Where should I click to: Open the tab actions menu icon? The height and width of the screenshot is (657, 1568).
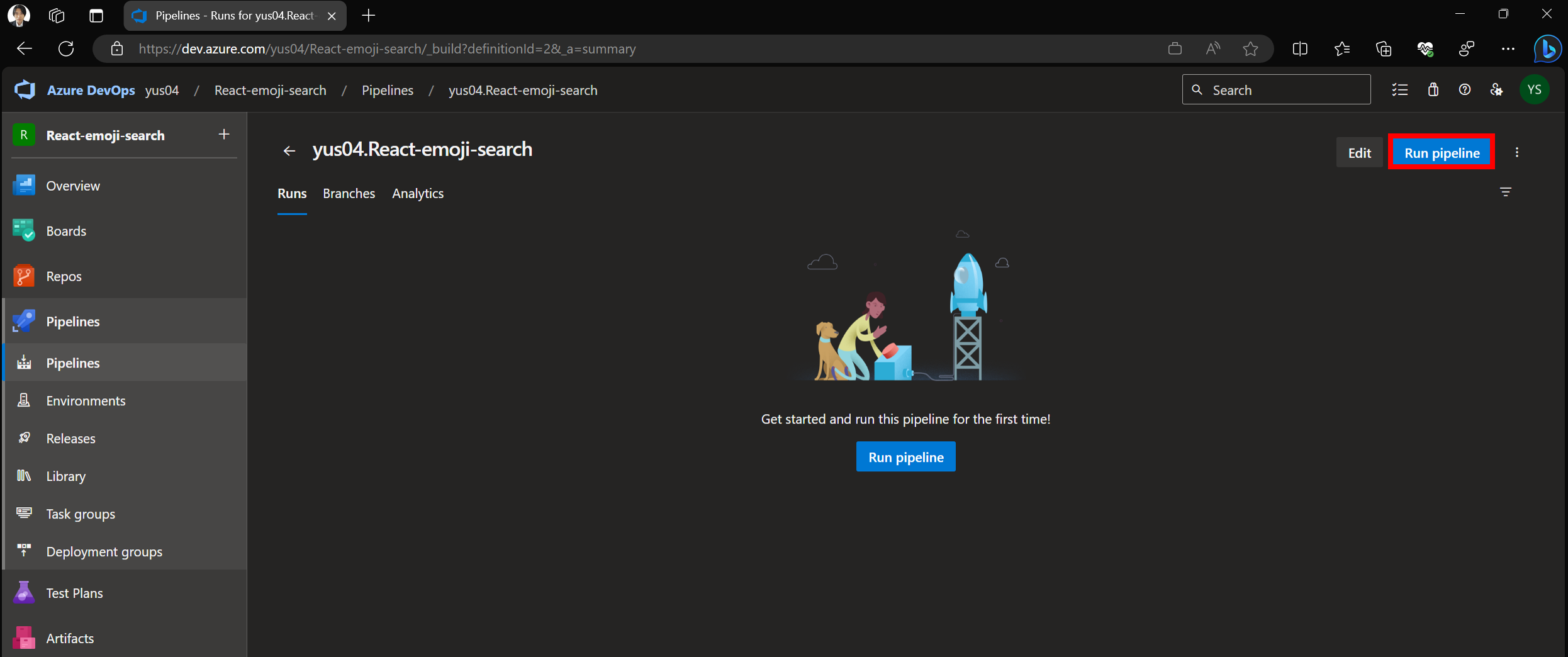pyautogui.click(x=96, y=16)
